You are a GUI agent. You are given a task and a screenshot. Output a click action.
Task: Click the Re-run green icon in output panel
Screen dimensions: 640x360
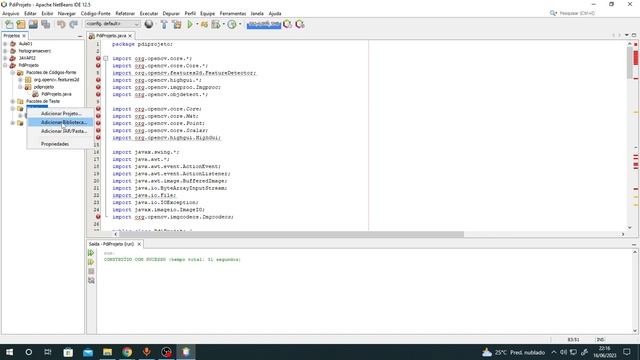91,253
